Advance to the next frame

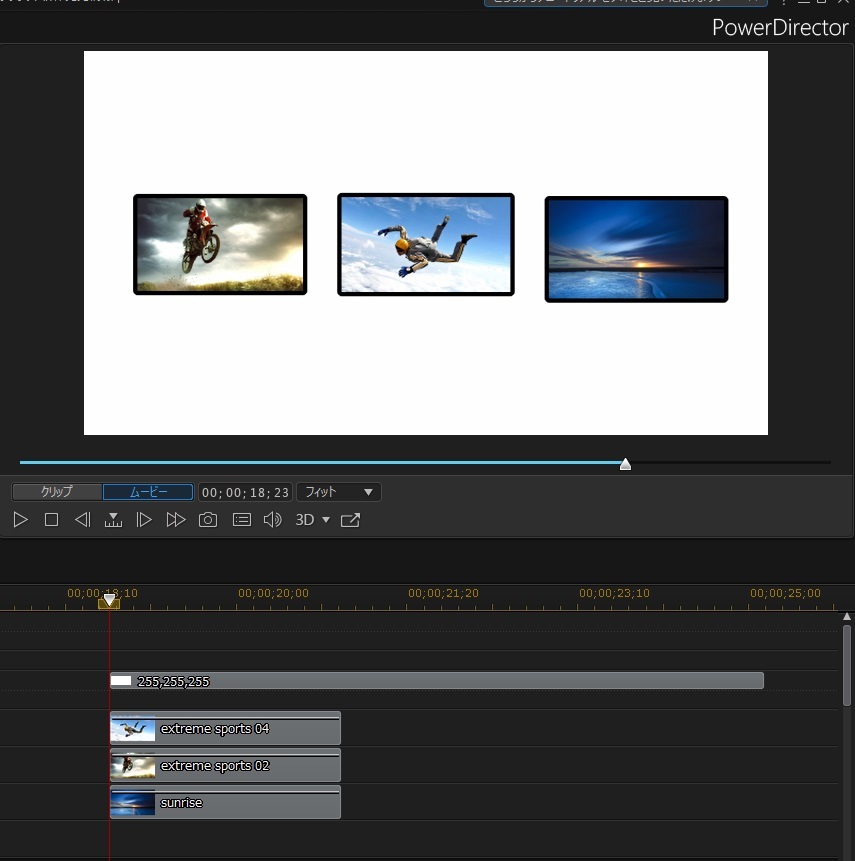[x=144, y=519]
